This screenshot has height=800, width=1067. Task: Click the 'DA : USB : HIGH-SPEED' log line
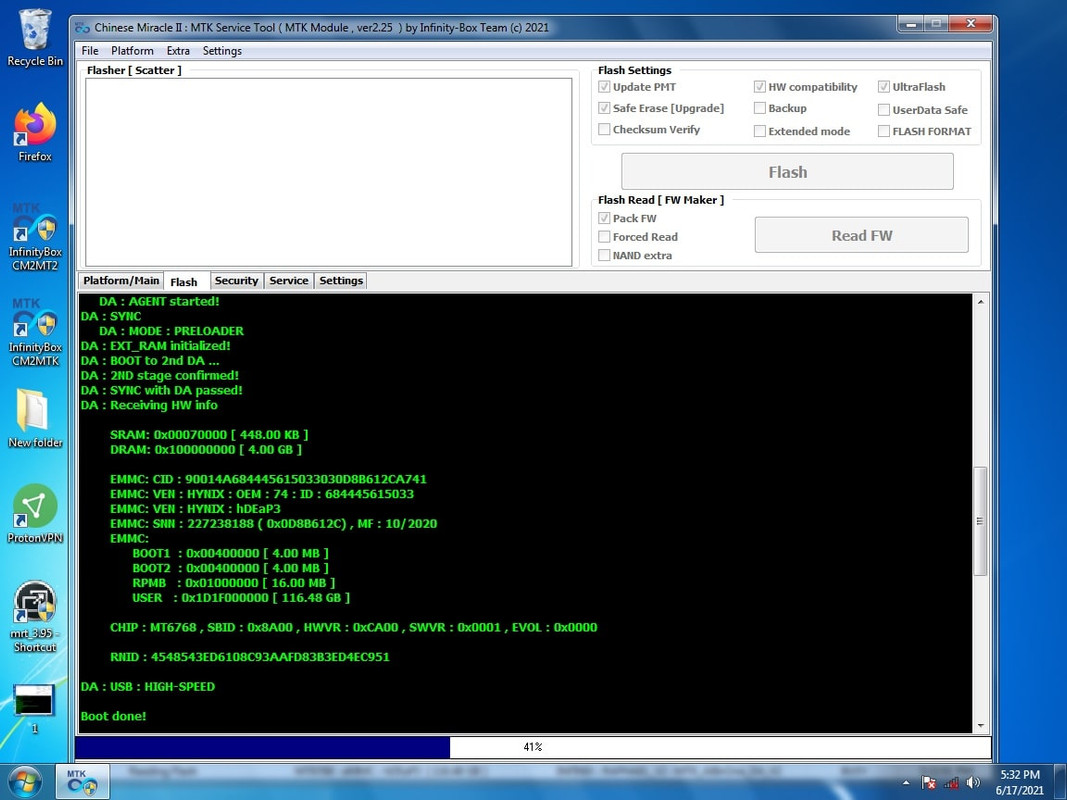(x=148, y=686)
